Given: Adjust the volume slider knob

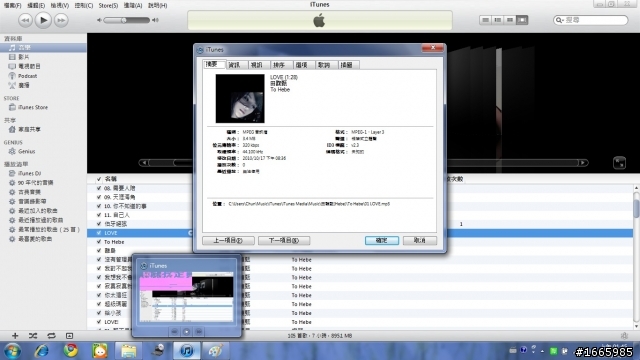Looking at the screenshot, I should click(124, 20).
